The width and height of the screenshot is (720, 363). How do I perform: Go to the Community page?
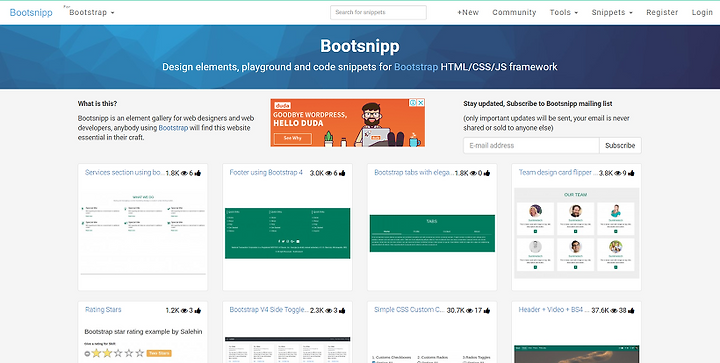click(514, 12)
